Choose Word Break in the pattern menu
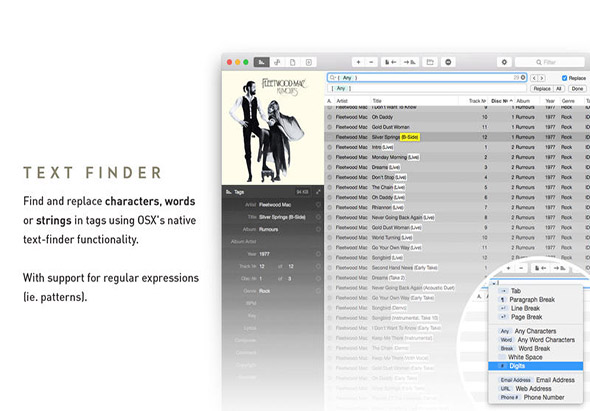The width and height of the screenshot is (590, 411). click(535, 349)
